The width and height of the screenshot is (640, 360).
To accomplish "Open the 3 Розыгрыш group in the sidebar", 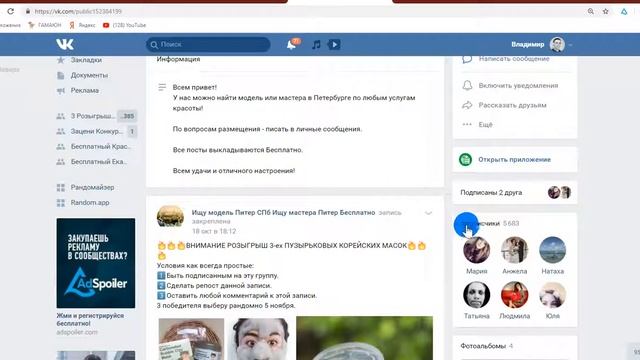I will click(93, 116).
